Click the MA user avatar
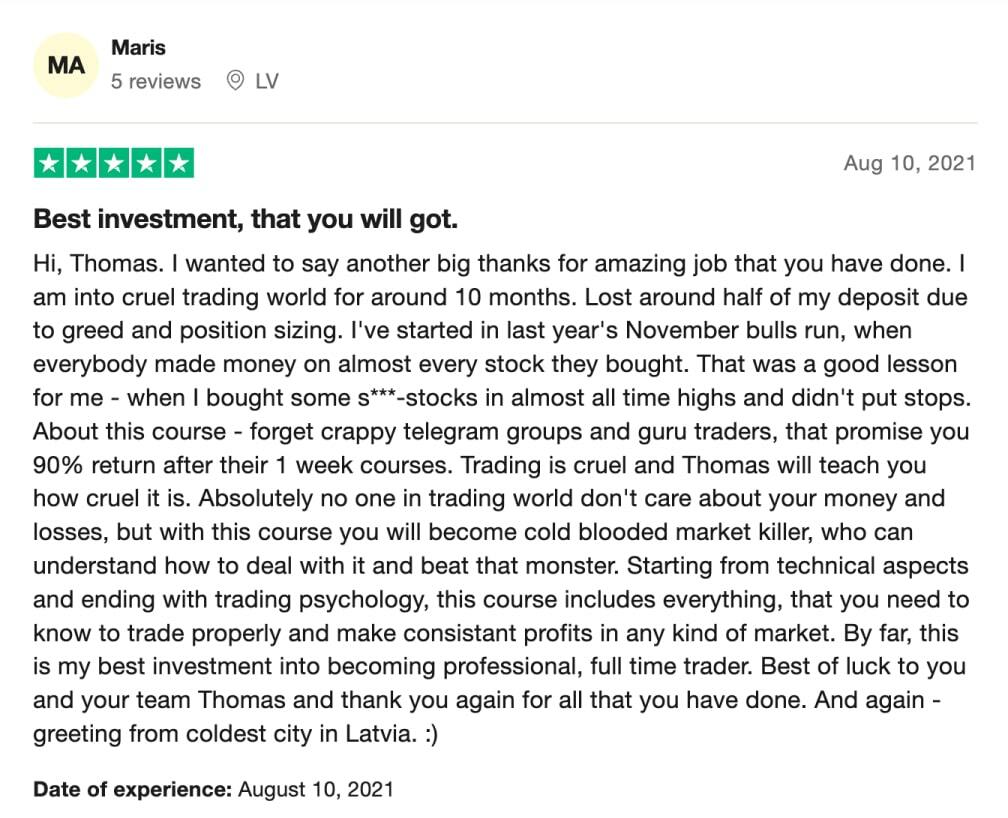The width and height of the screenshot is (1008, 818). click(x=66, y=66)
